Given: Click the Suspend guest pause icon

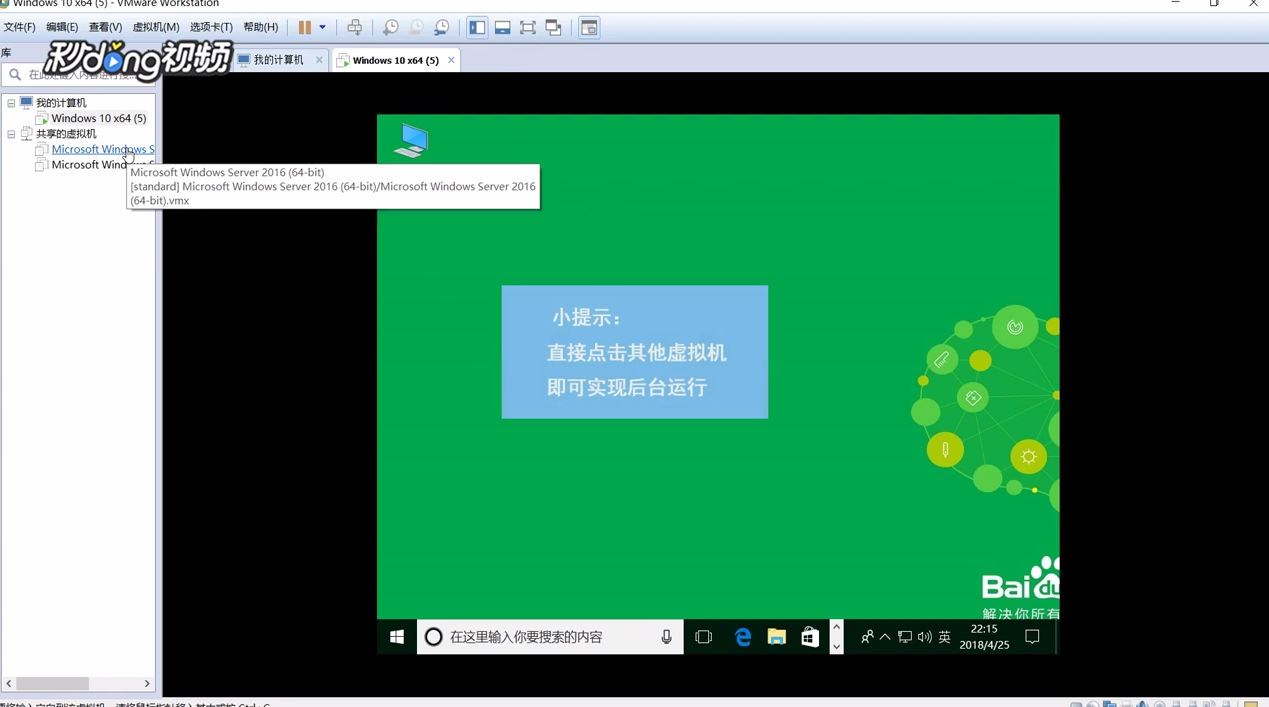Looking at the screenshot, I should (305, 27).
